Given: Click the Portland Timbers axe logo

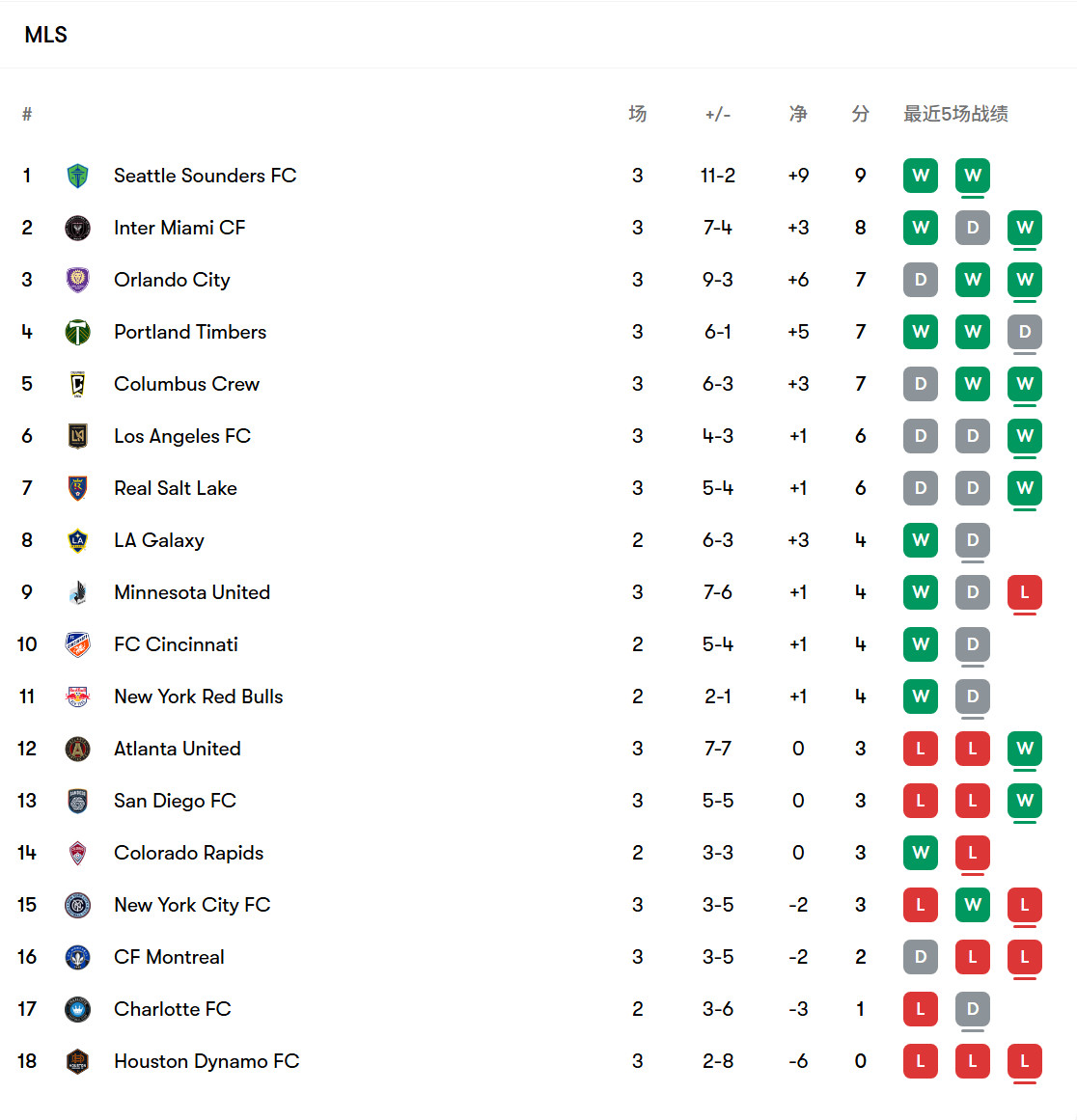Looking at the screenshot, I should pos(77,332).
